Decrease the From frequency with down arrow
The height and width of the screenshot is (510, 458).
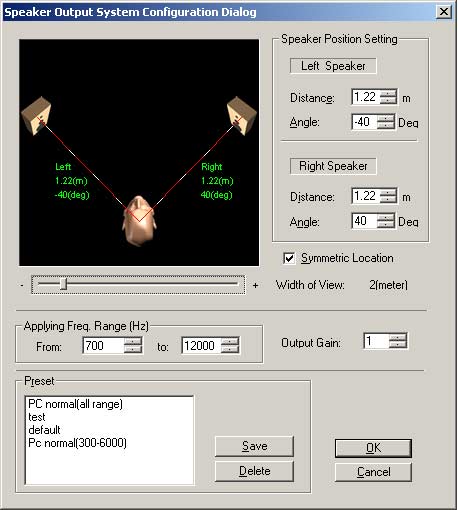(x=133, y=349)
